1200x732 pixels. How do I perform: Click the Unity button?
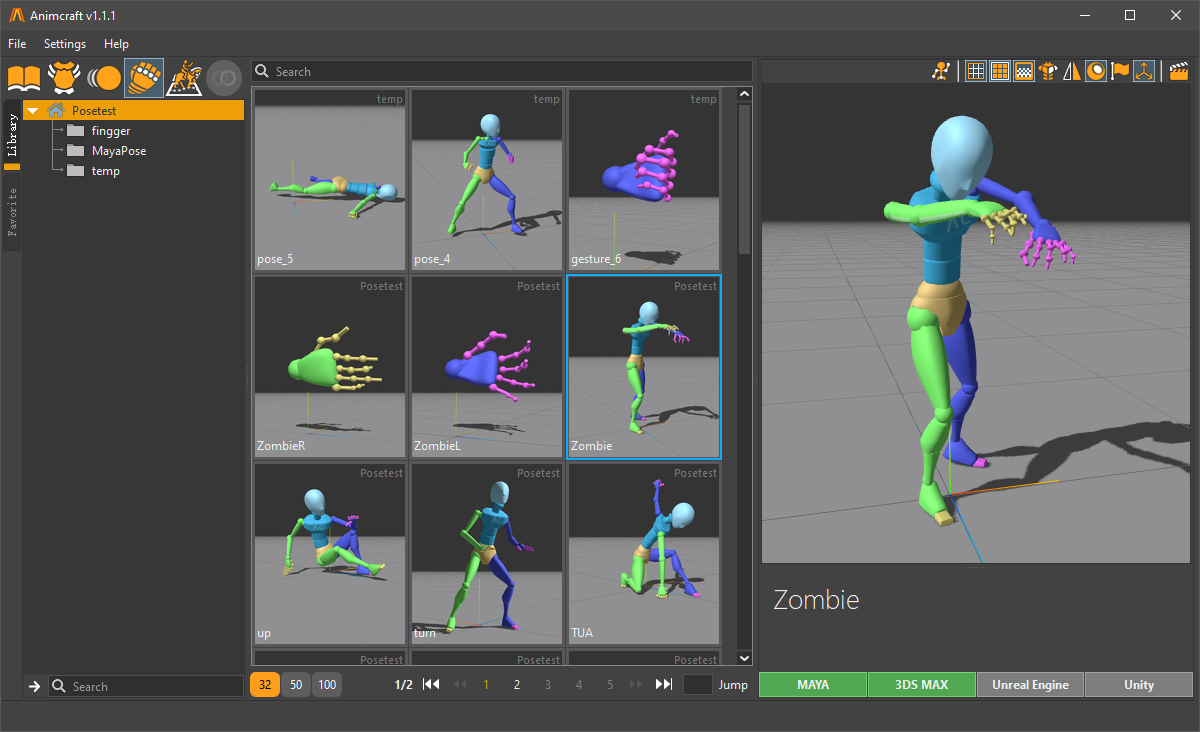[1139, 685]
